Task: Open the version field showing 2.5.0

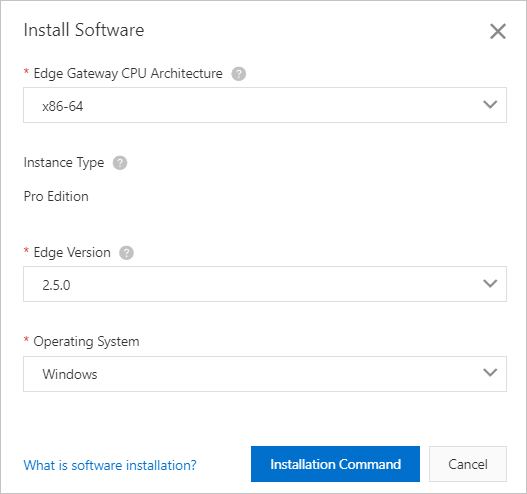Action: point(265,284)
